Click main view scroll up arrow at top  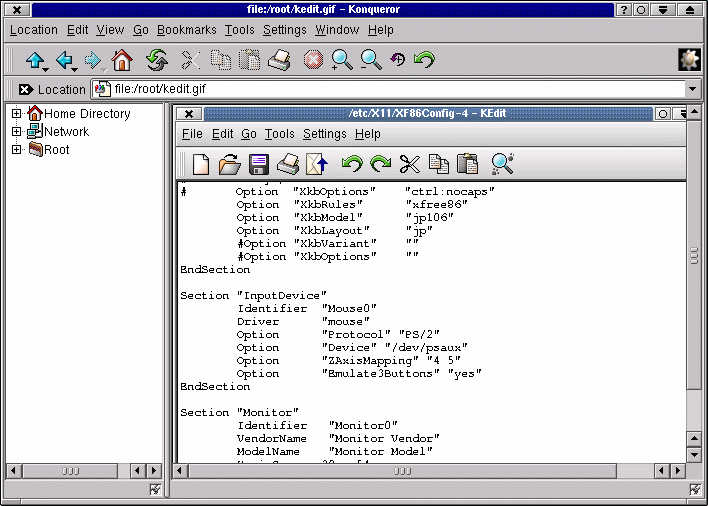pyautogui.click(x=694, y=111)
